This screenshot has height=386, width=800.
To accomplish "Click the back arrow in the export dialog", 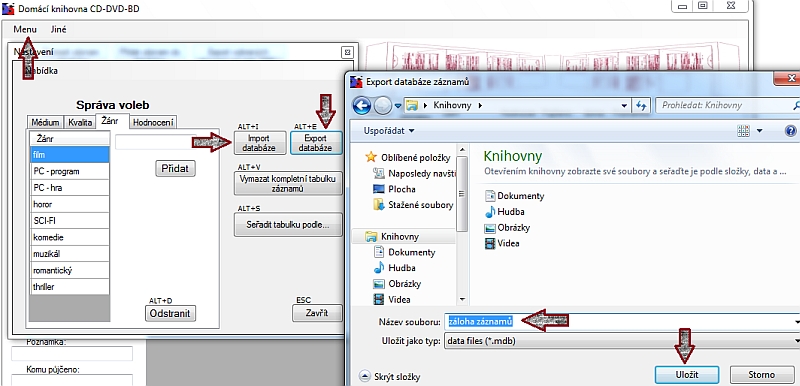I will click(x=361, y=106).
